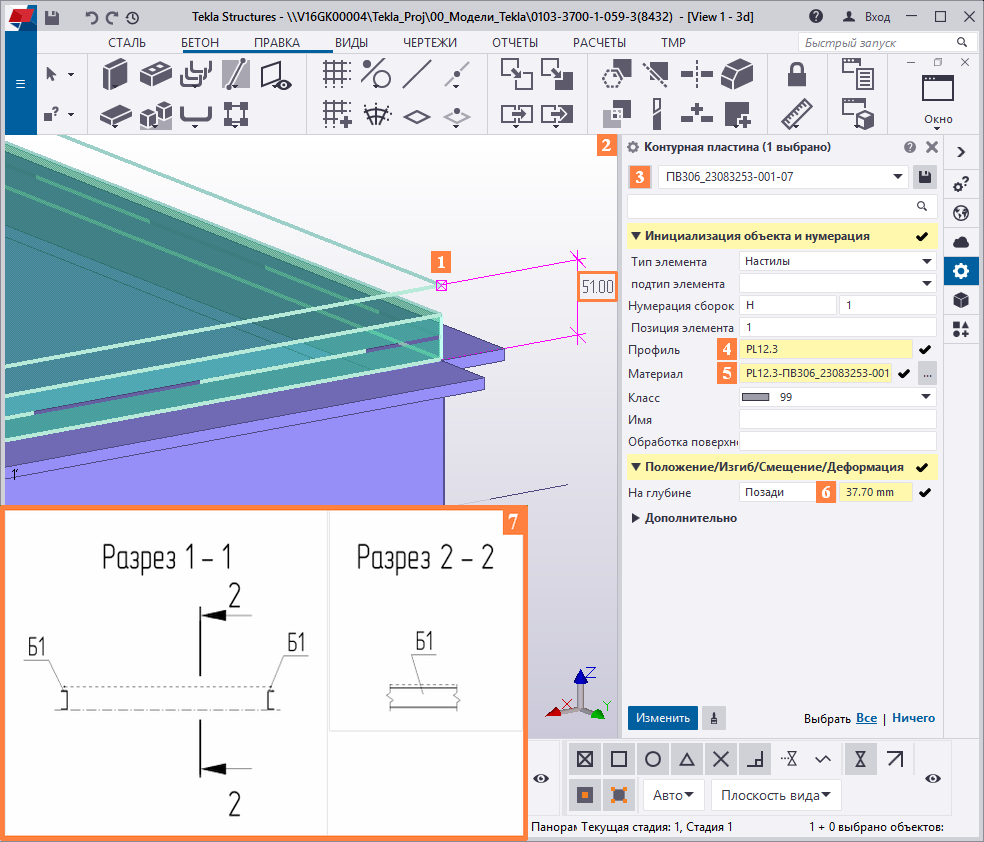Open the blue gear properties side pane
Screen dimensions: 984x842
pyautogui.click(x=961, y=271)
